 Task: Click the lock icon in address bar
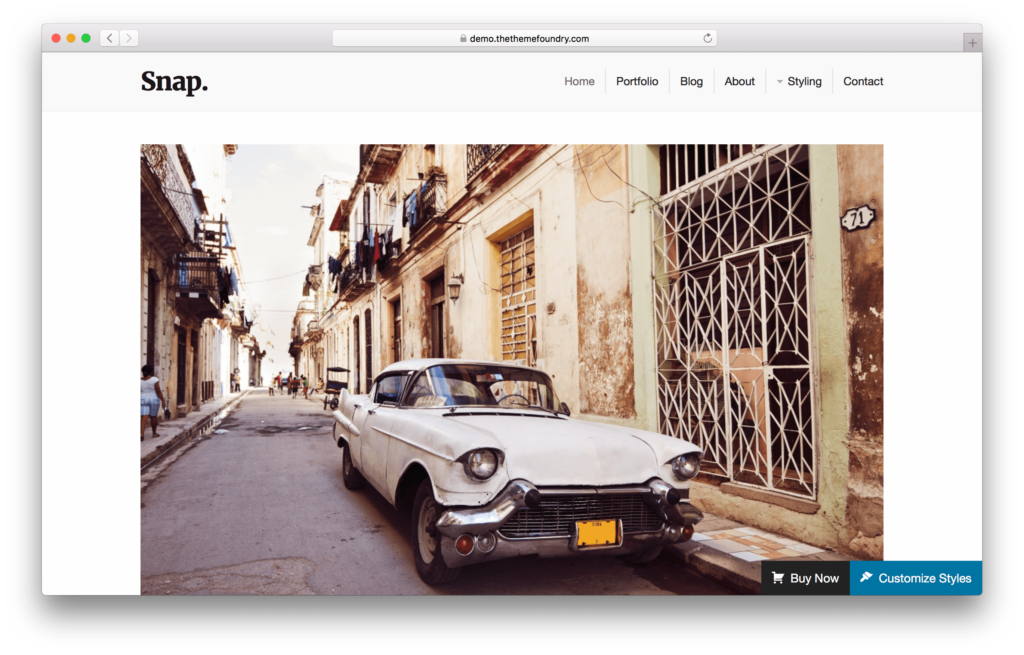click(x=463, y=39)
